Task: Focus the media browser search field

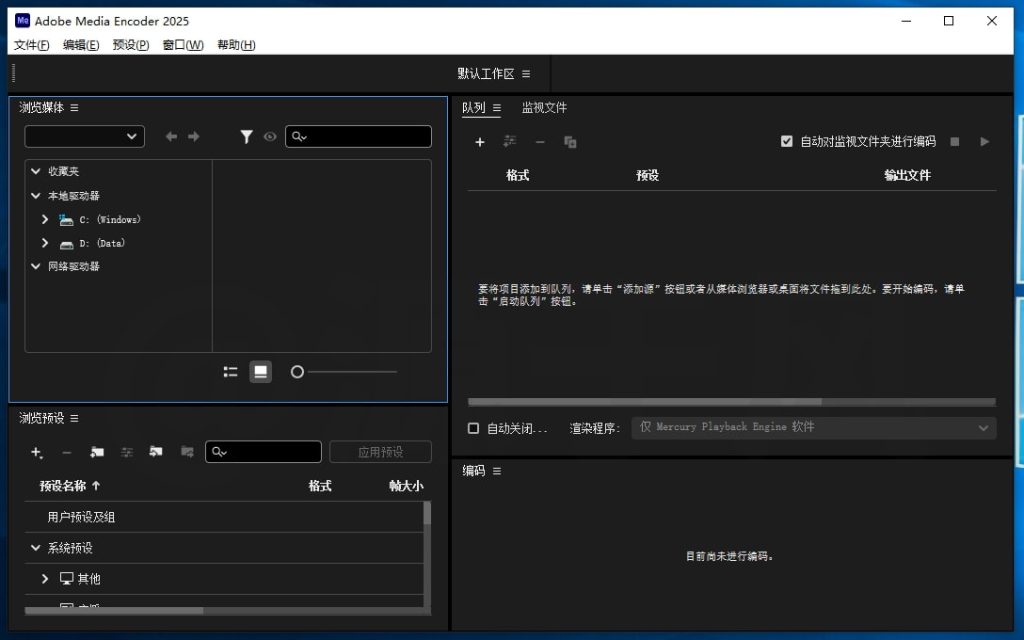Action: pyautogui.click(x=359, y=136)
